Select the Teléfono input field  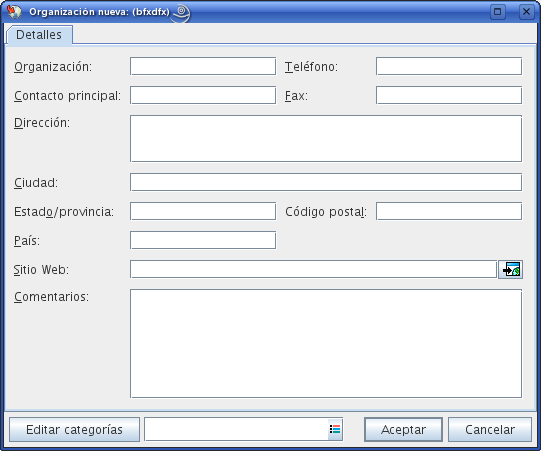449,66
